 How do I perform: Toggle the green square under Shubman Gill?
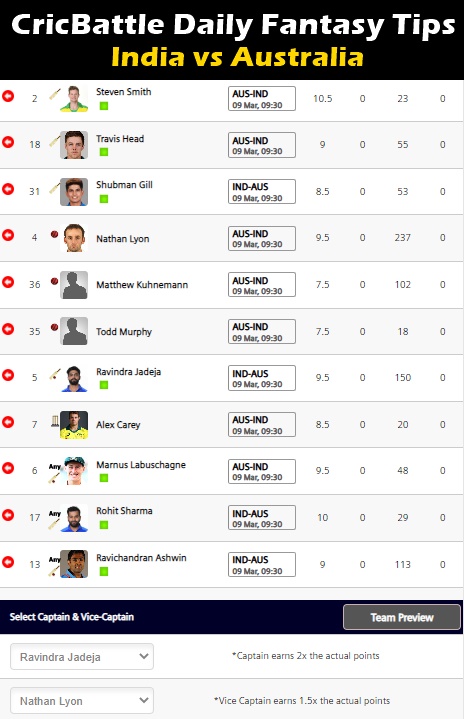click(x=104, y=199)
